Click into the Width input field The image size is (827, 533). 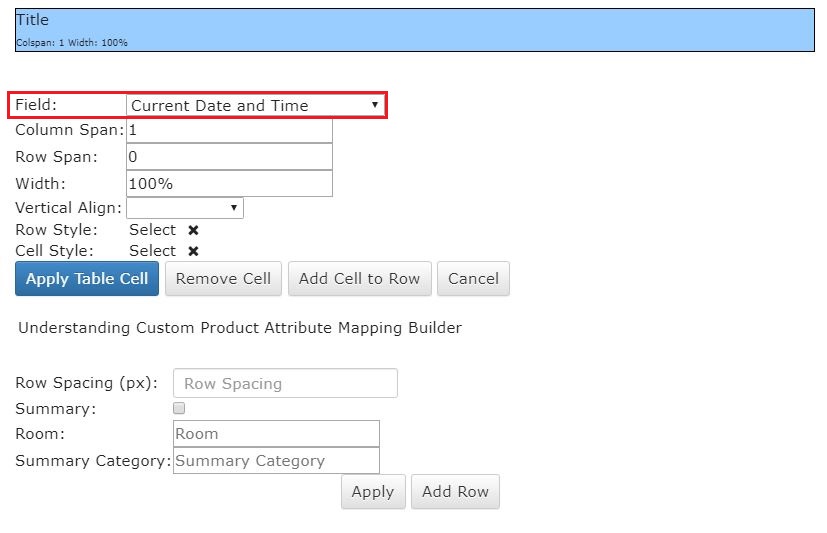pos(229,183)
